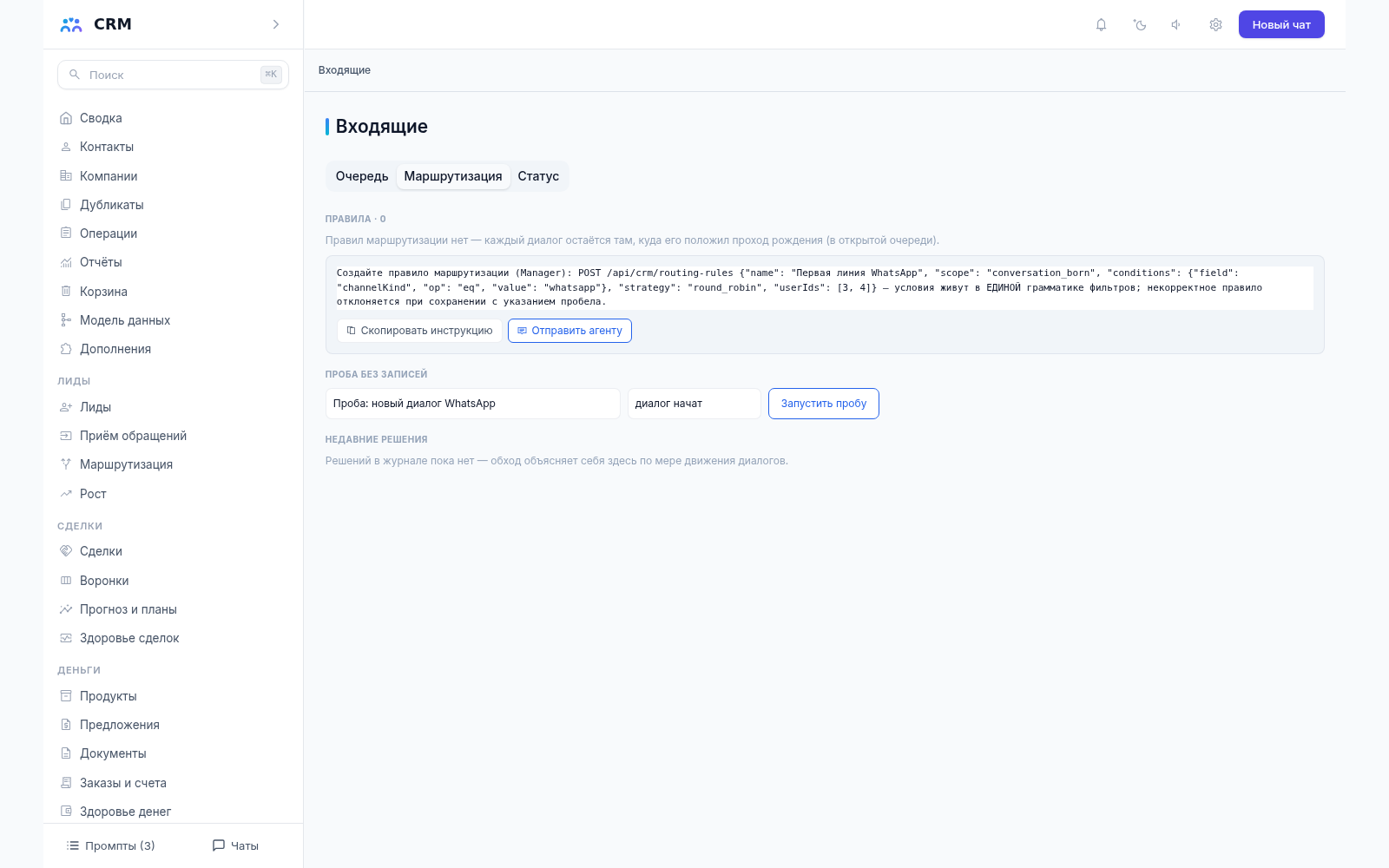1389x868 pixels.
Task: Toggle sound speaker icon
Action: coord(1177,24)
